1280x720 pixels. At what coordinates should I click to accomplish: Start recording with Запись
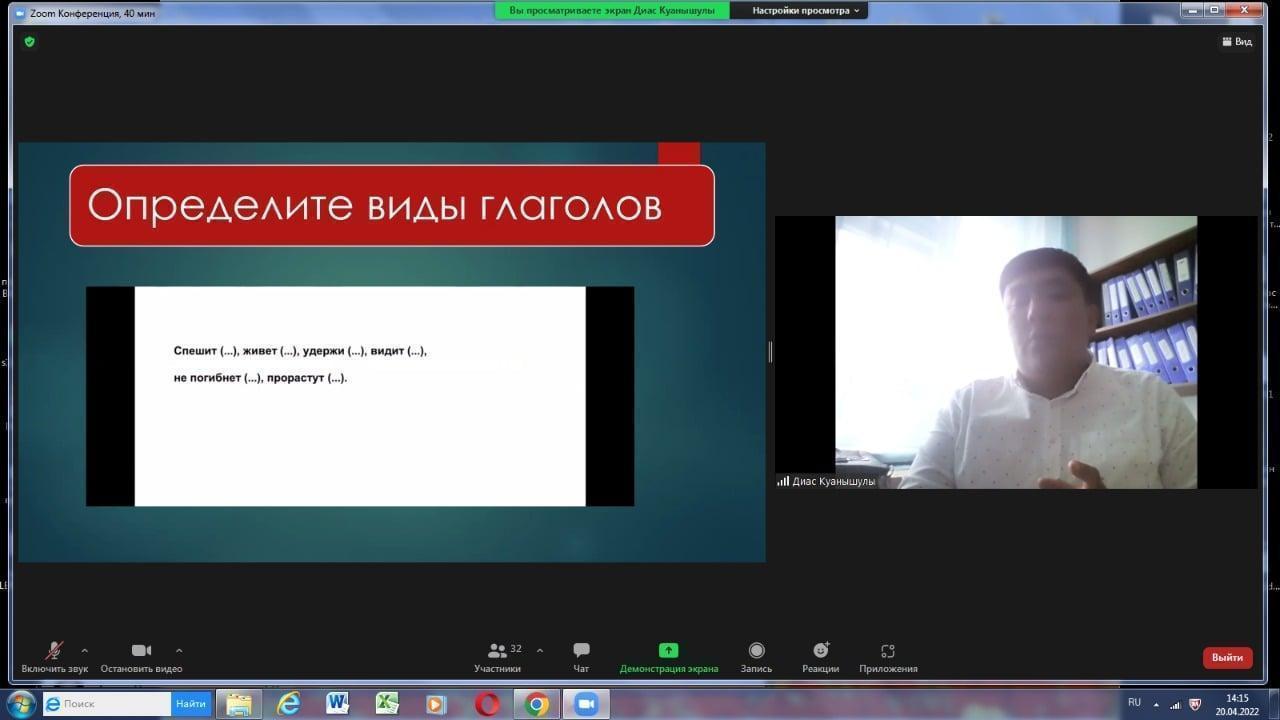(x=756, y=651)
